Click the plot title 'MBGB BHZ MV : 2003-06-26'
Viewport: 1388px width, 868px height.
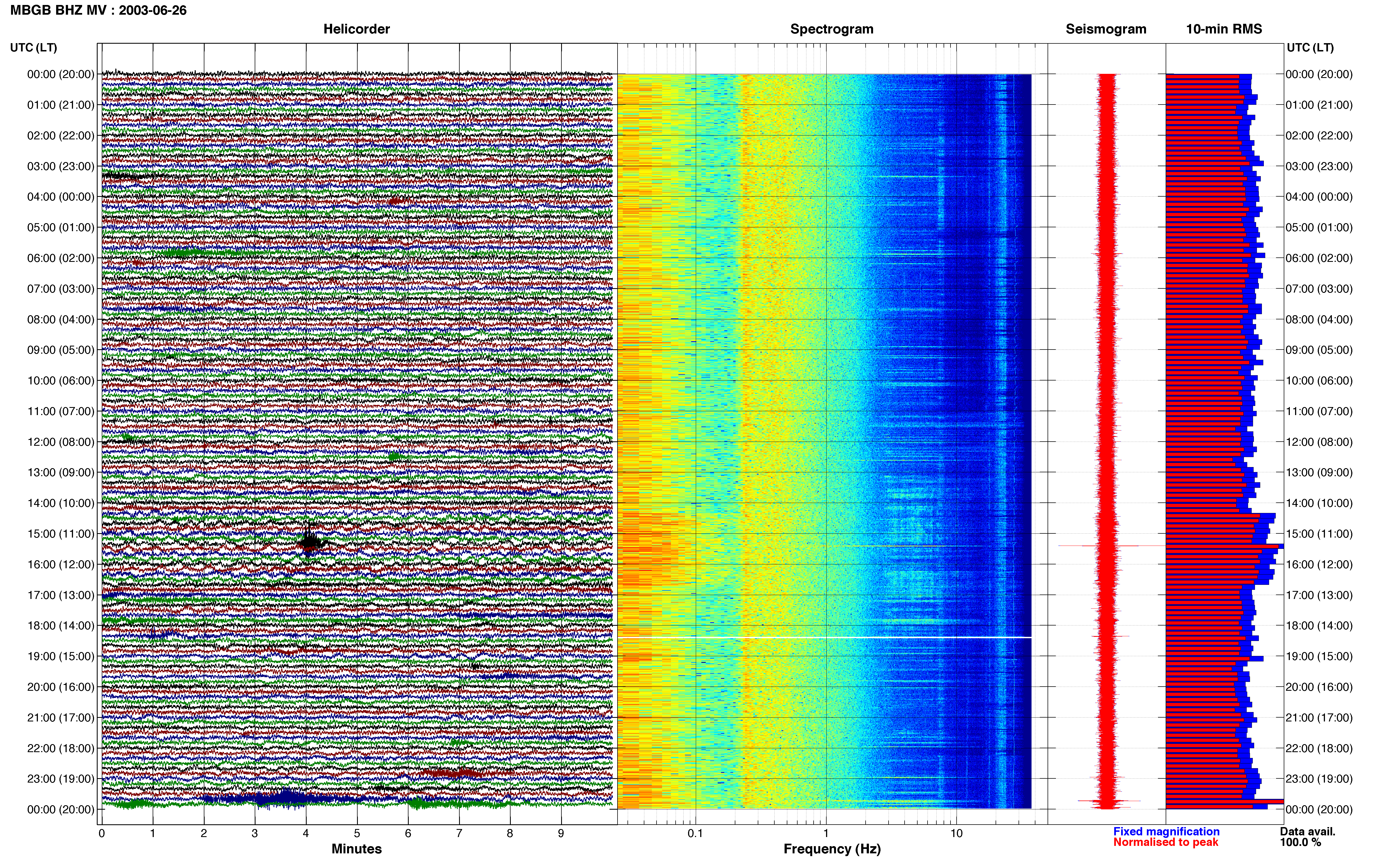98,10
